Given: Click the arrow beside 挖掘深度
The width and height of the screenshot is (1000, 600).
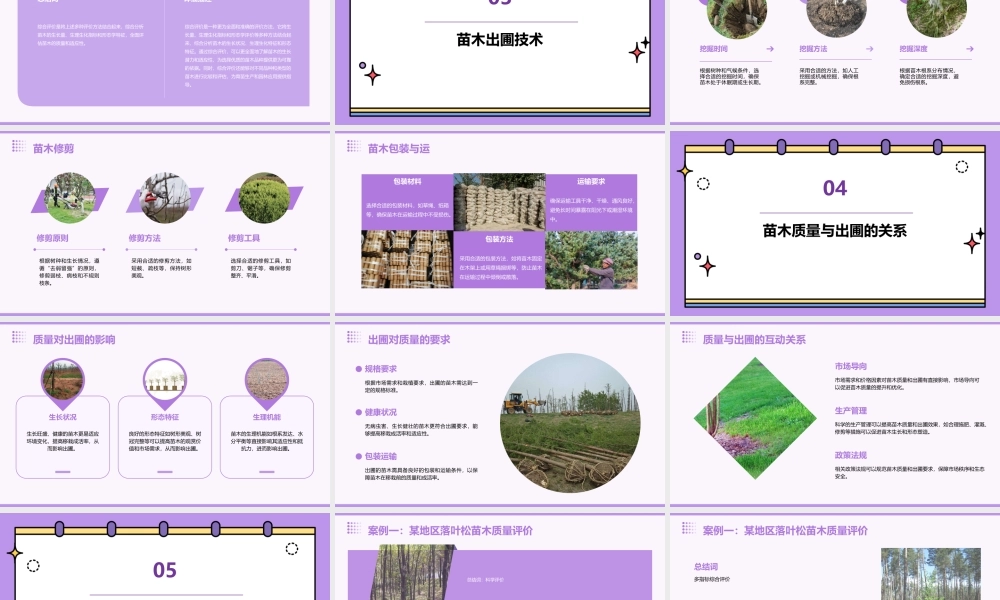Looking at the screenshot, I should [969, 48].
